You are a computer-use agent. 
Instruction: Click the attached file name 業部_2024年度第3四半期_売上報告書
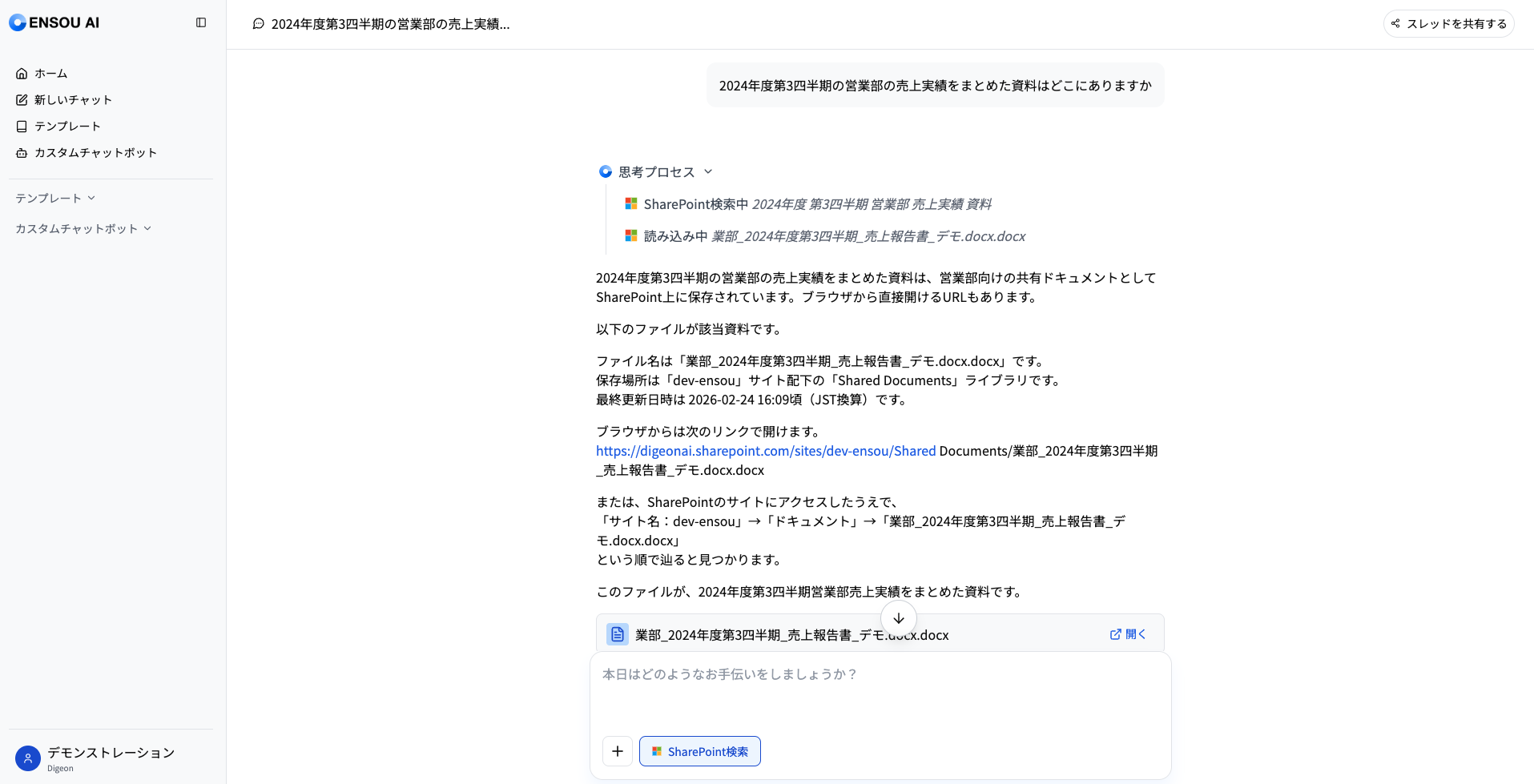792,635
